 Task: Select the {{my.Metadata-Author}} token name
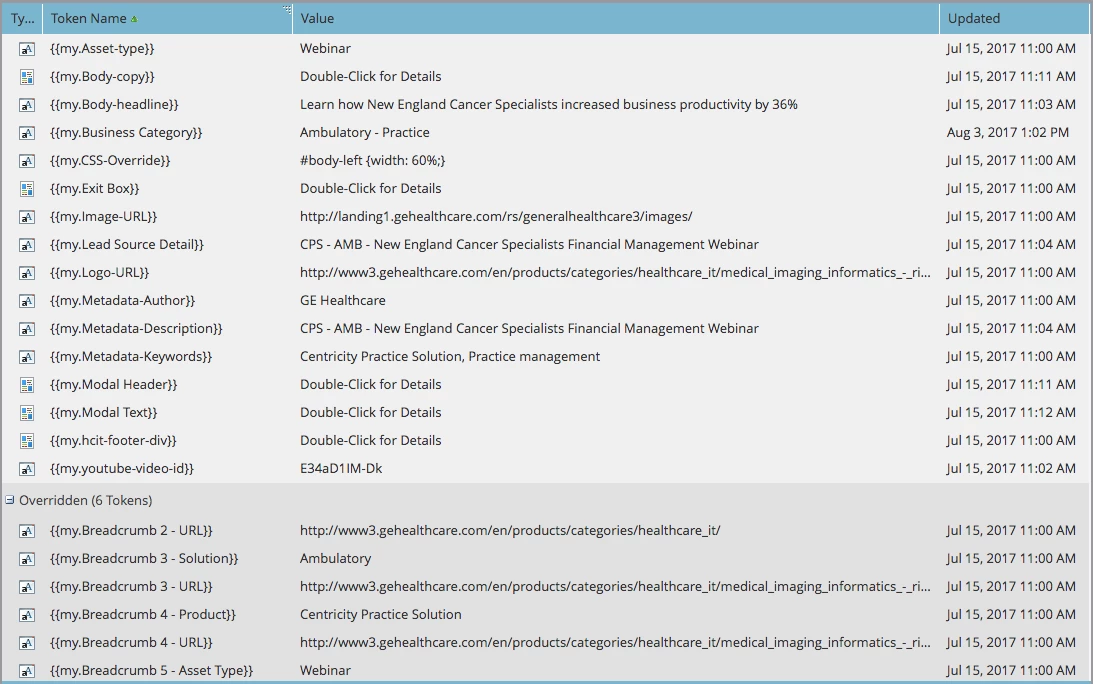(x=123, y=300)
